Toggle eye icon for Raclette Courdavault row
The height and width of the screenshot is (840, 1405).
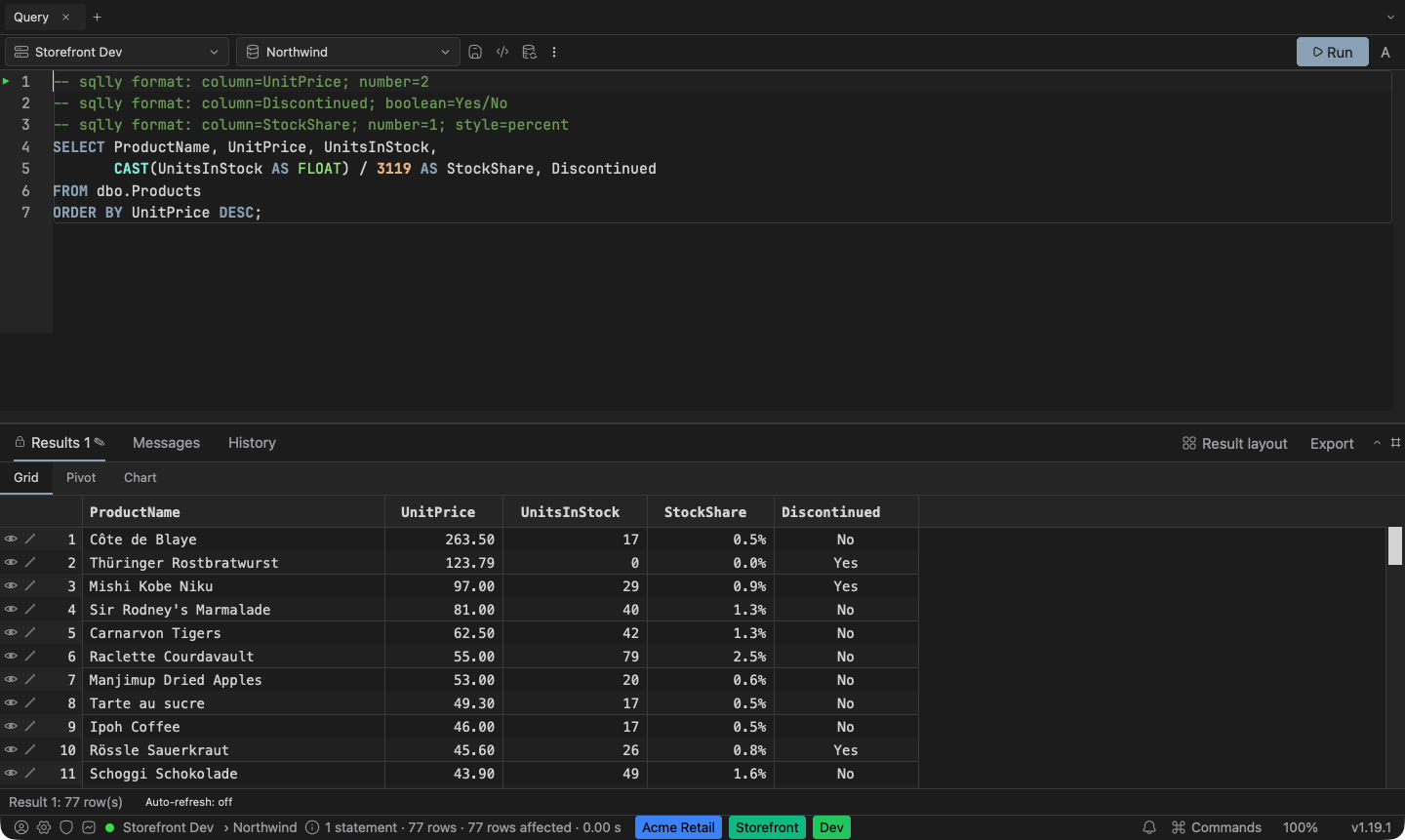click(11, 656)
